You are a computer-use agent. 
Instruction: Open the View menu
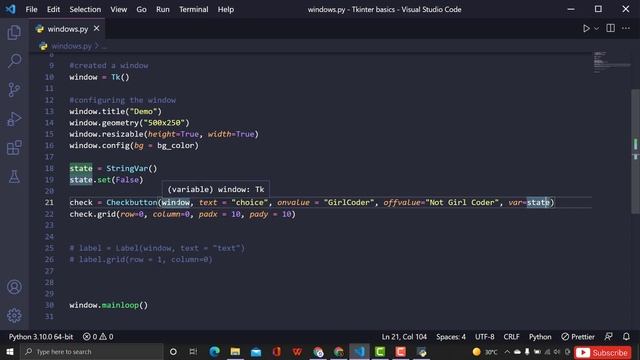[118, 9]
